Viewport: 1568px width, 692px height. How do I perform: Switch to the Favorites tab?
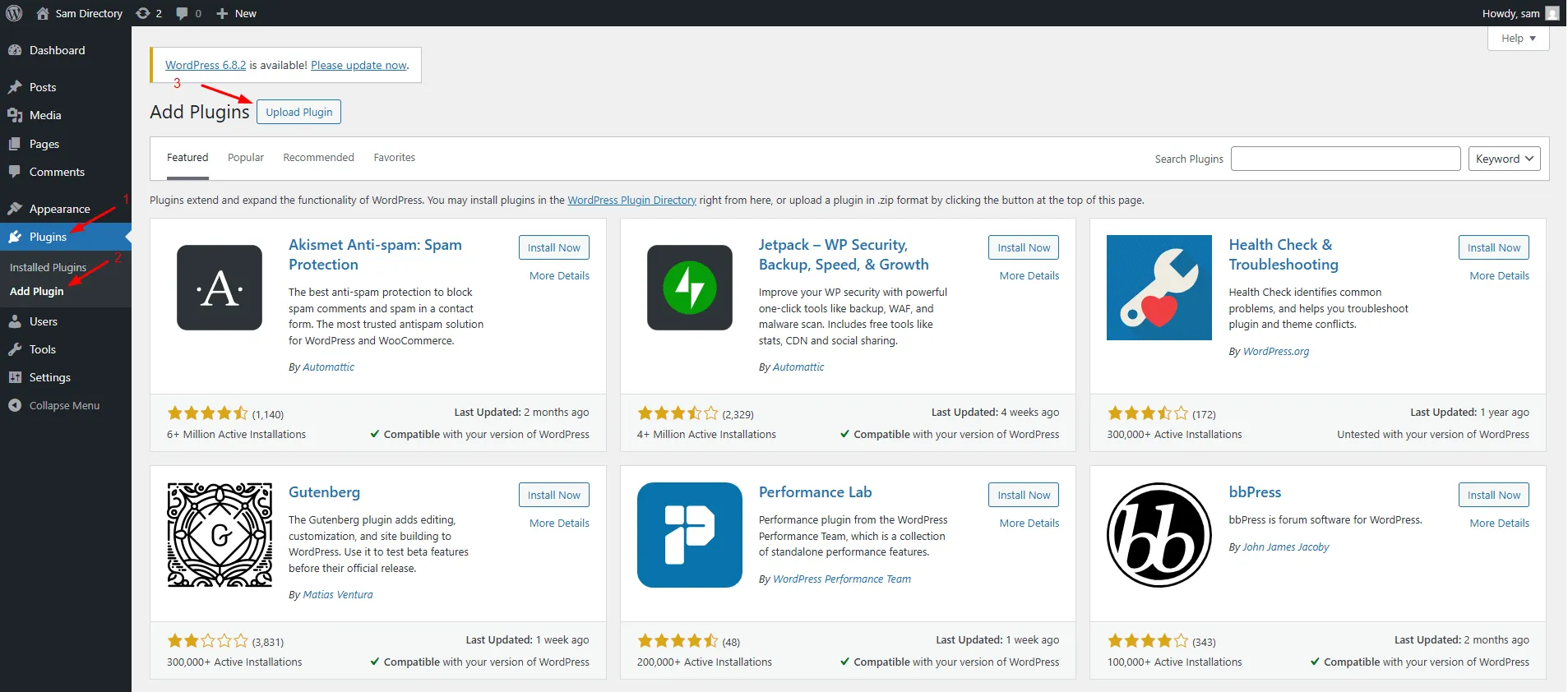(395, 158)
